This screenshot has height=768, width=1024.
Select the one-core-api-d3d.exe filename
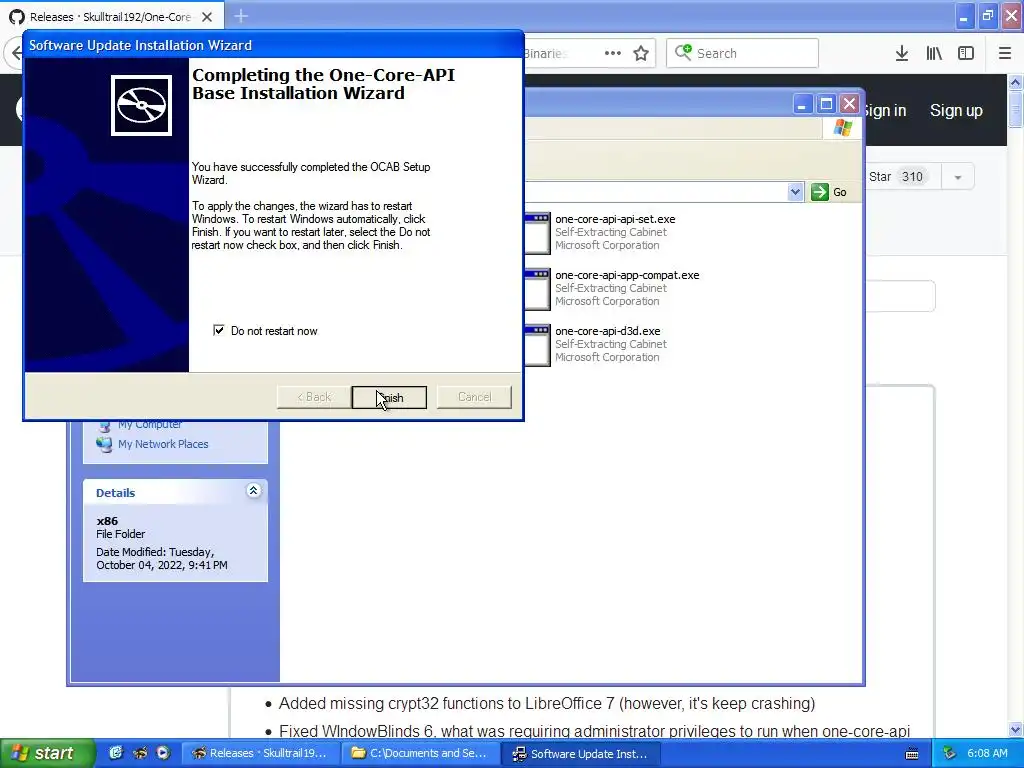tap(607, 331)
